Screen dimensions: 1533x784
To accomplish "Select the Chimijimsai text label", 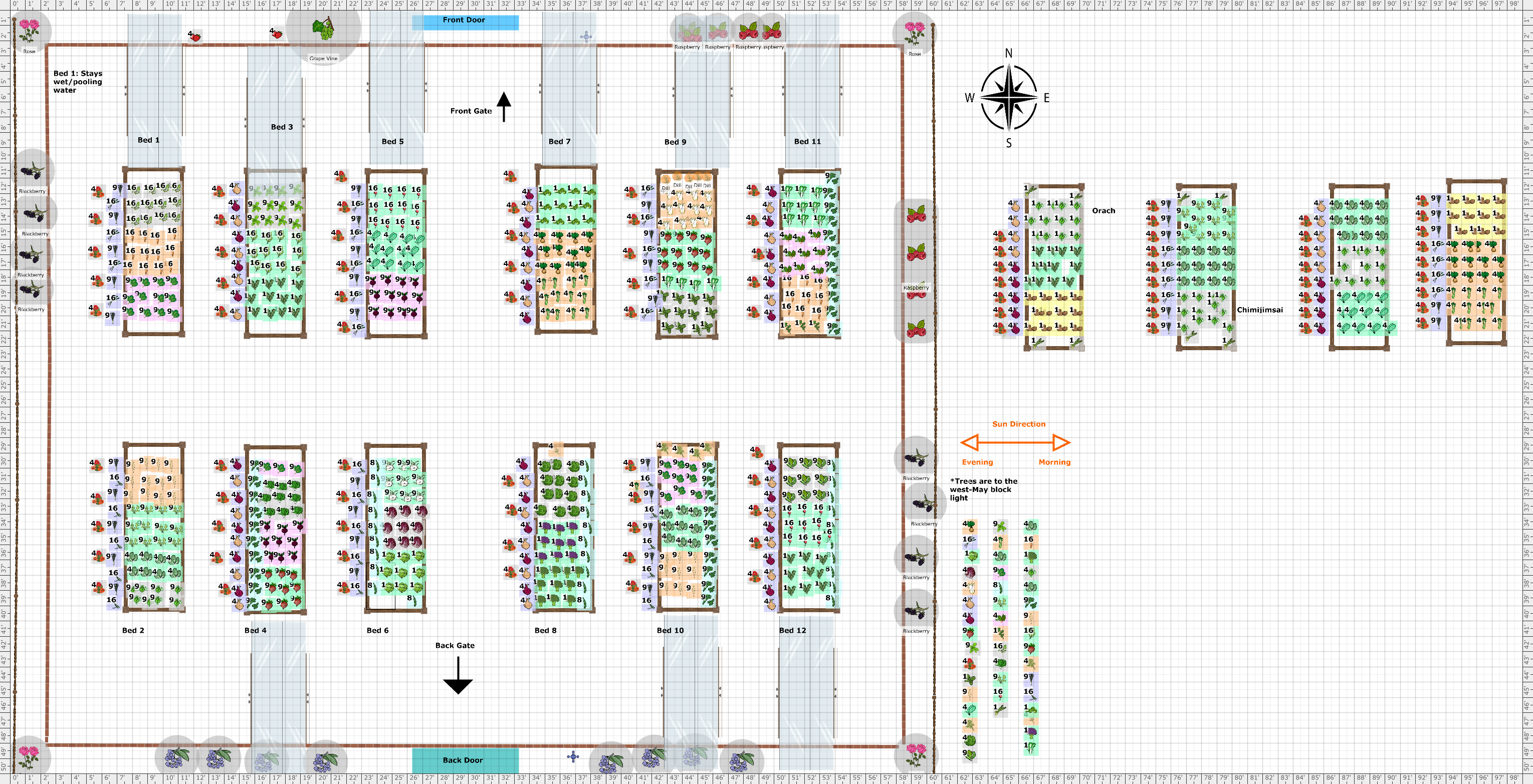I will pyautogui.click(x=1259, y=310).
